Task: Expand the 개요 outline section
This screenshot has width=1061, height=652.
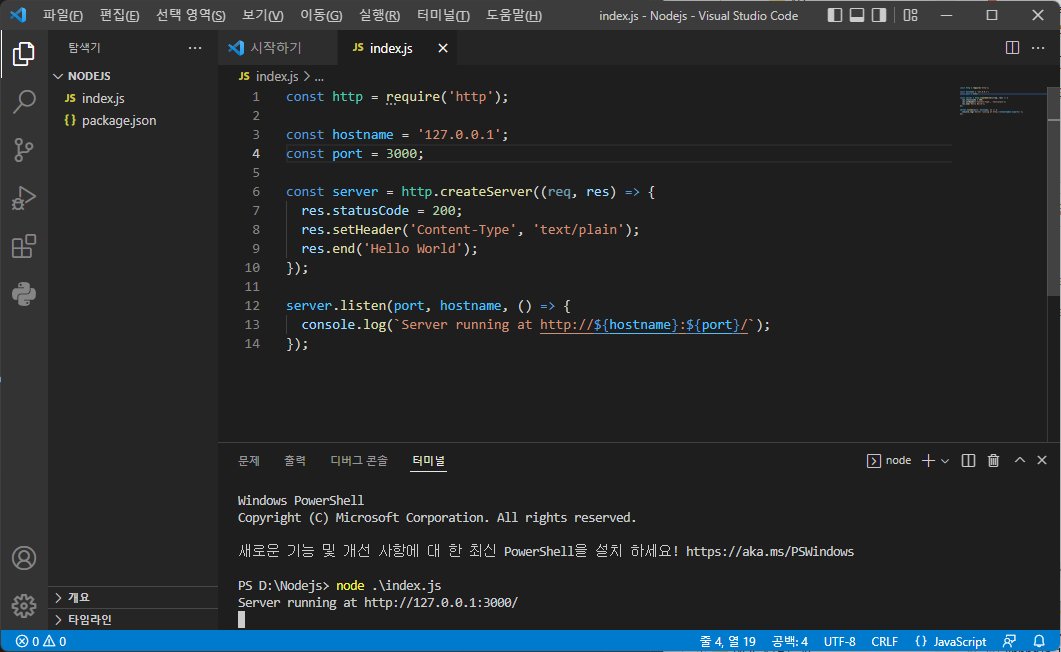Action: point(133,597)
